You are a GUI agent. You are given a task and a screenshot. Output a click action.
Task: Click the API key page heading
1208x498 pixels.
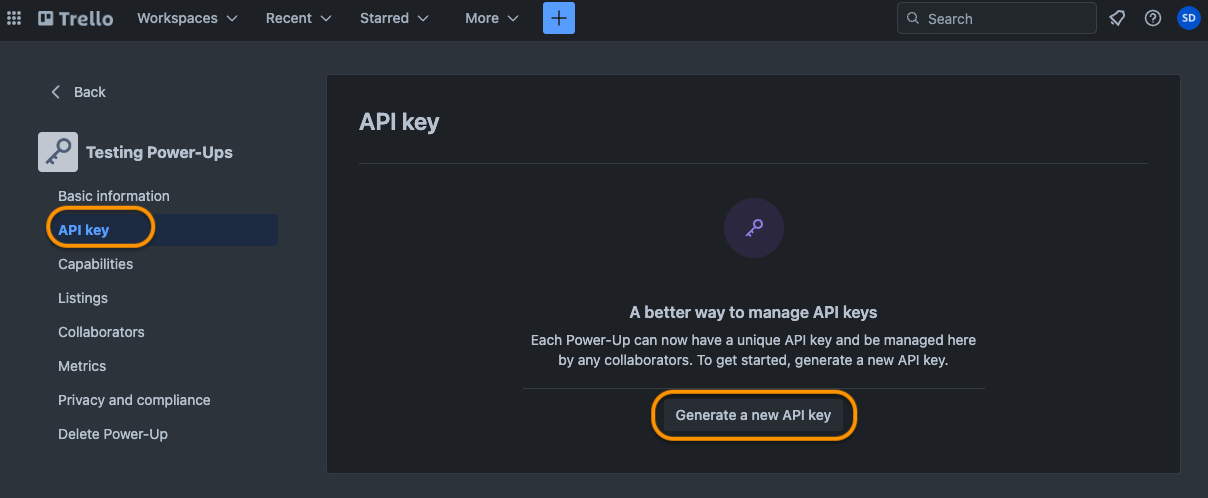(399, 122)
